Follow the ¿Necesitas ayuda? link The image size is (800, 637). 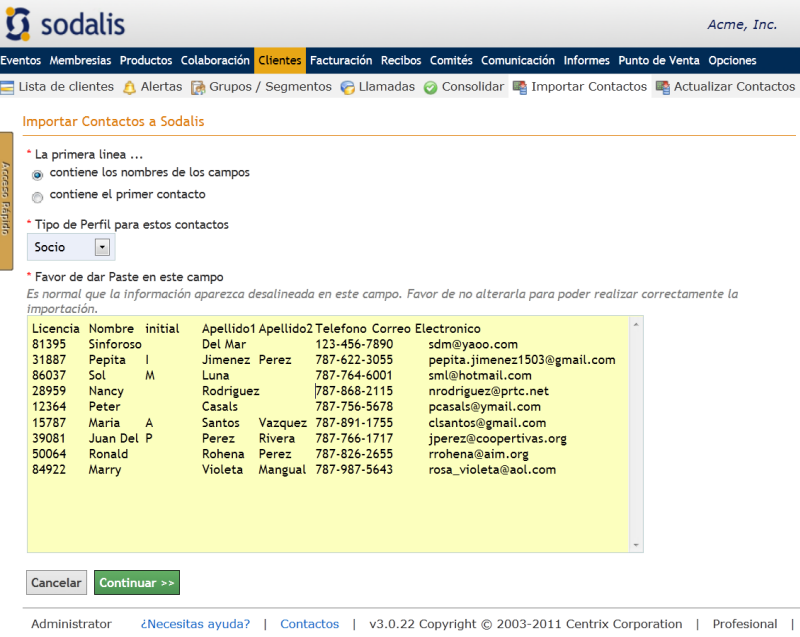[x=195, y=623]
